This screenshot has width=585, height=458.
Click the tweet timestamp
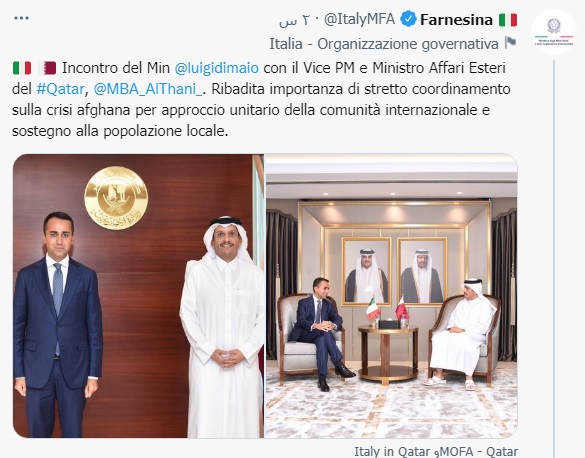tap(295, 20)
